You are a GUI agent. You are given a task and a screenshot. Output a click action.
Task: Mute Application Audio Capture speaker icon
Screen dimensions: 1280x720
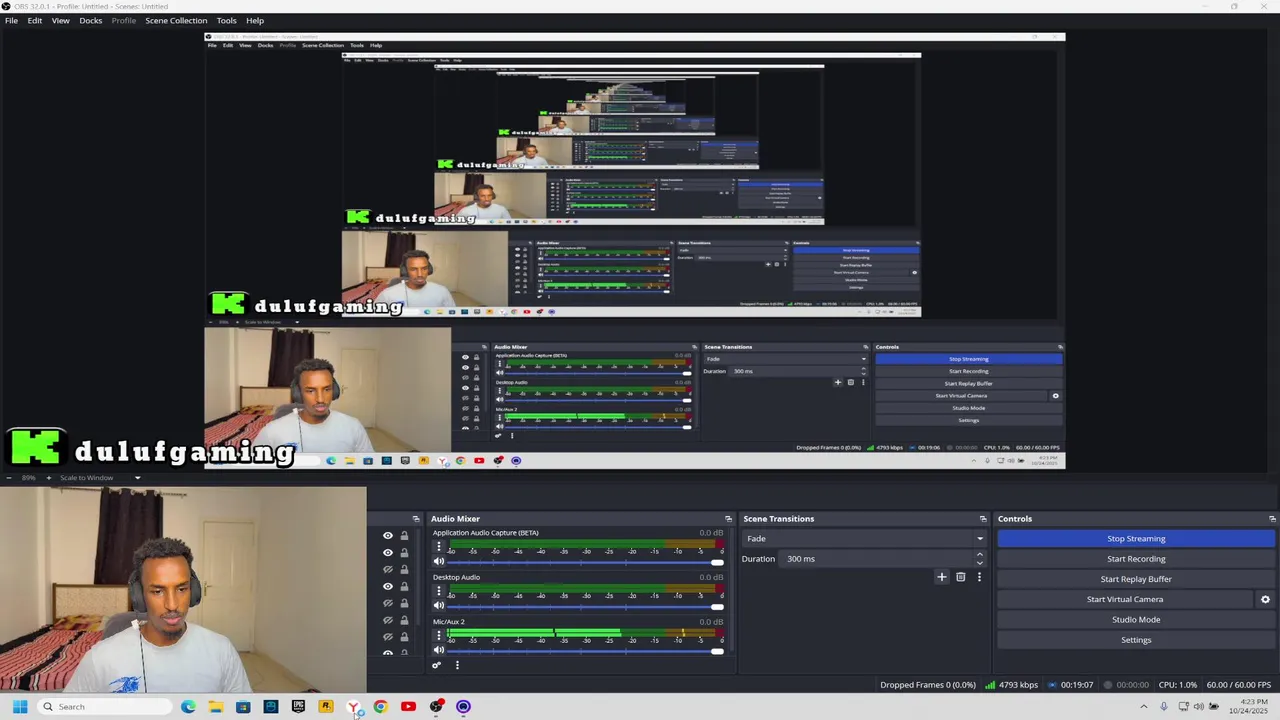click(438, 562)
